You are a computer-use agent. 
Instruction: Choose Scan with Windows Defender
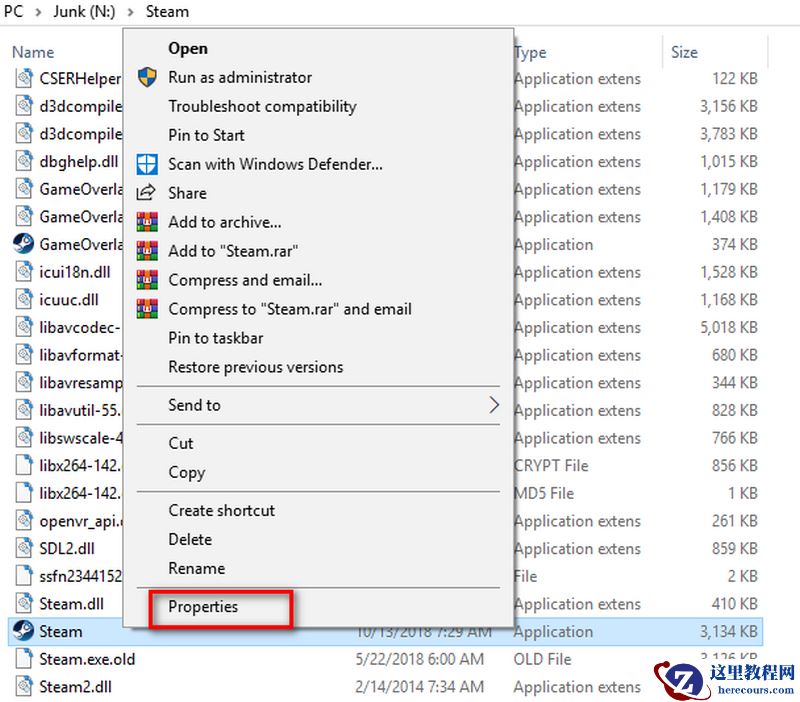(275, 164)
